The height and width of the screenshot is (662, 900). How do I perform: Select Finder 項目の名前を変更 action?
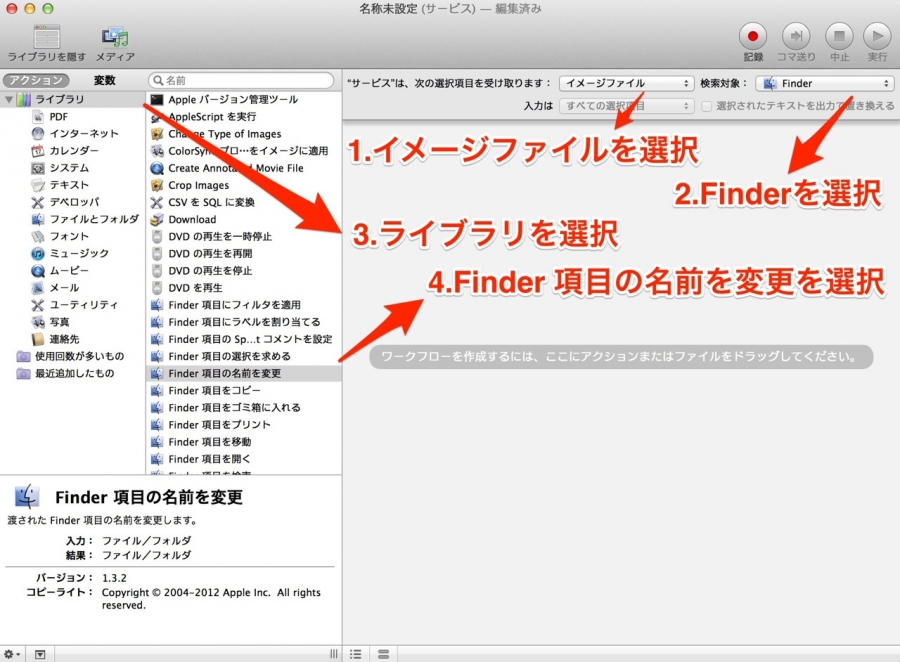[244, 373]
